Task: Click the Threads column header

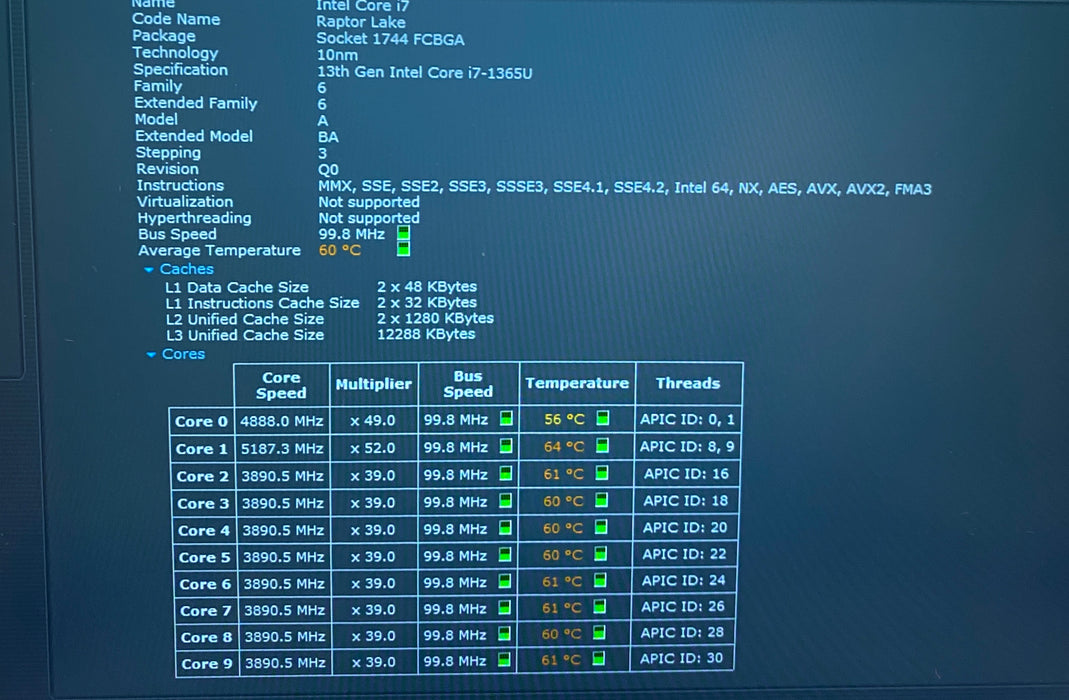Action: point(689,383)
